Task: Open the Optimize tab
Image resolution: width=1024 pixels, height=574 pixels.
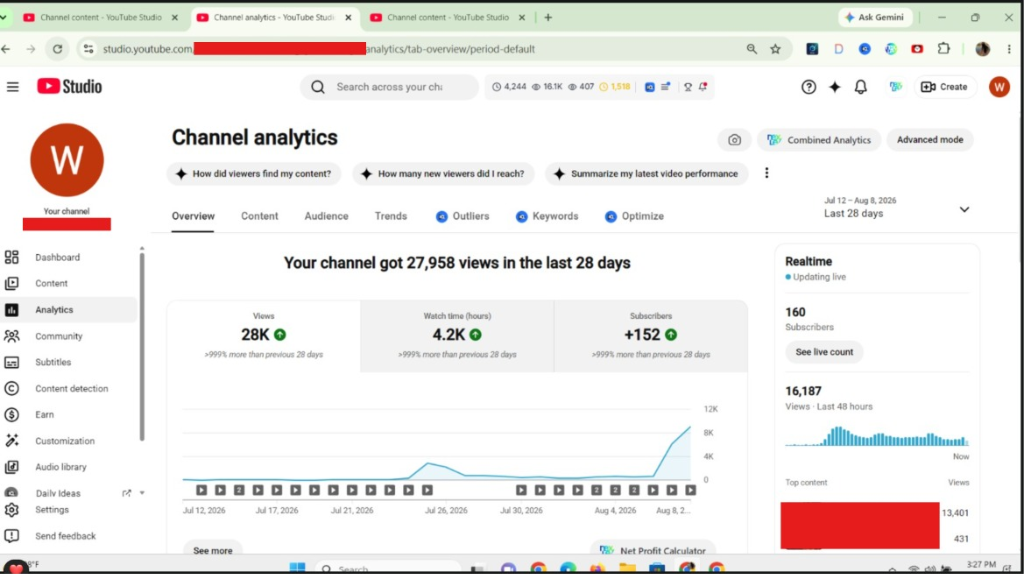Action: 634,216
